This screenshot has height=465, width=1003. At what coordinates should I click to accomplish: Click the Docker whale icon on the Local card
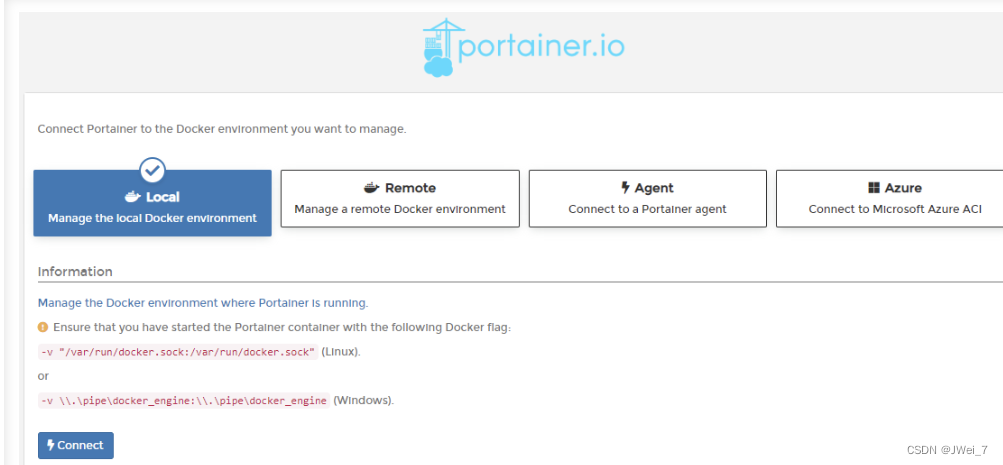coord(133,197)
